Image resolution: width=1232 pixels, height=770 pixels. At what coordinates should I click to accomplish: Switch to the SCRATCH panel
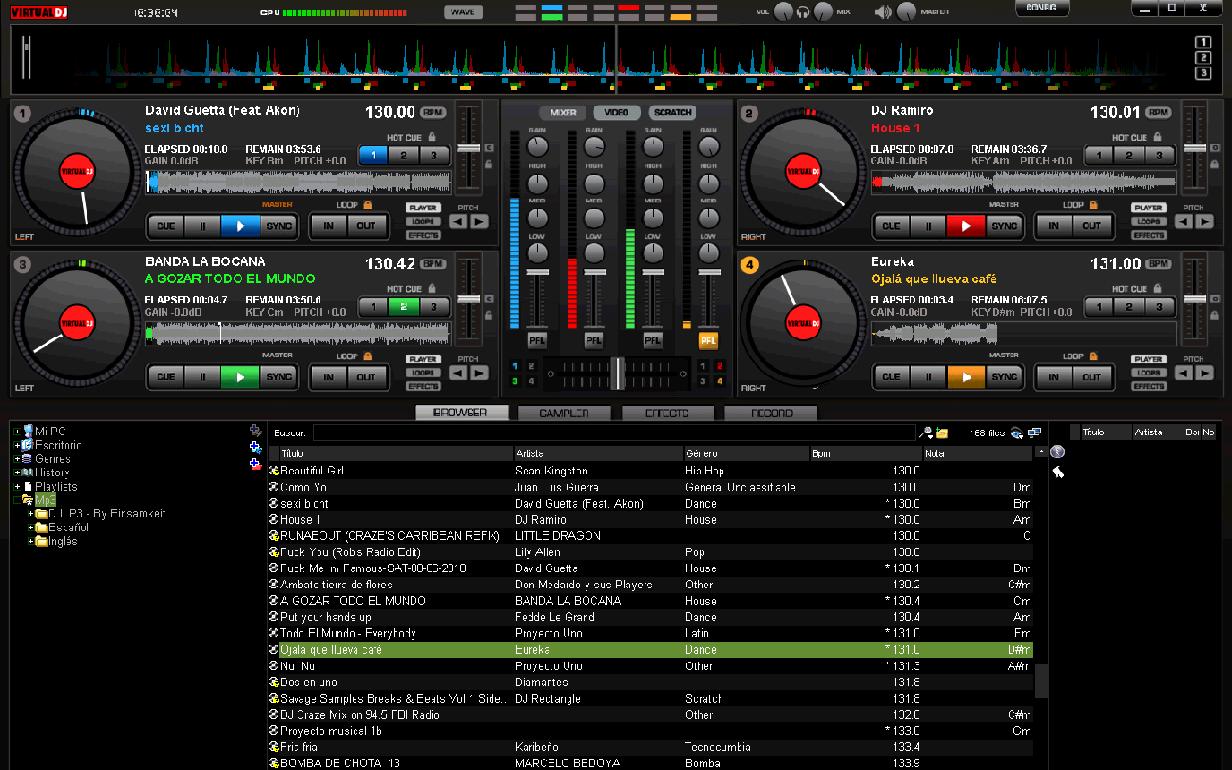(670, 112)
